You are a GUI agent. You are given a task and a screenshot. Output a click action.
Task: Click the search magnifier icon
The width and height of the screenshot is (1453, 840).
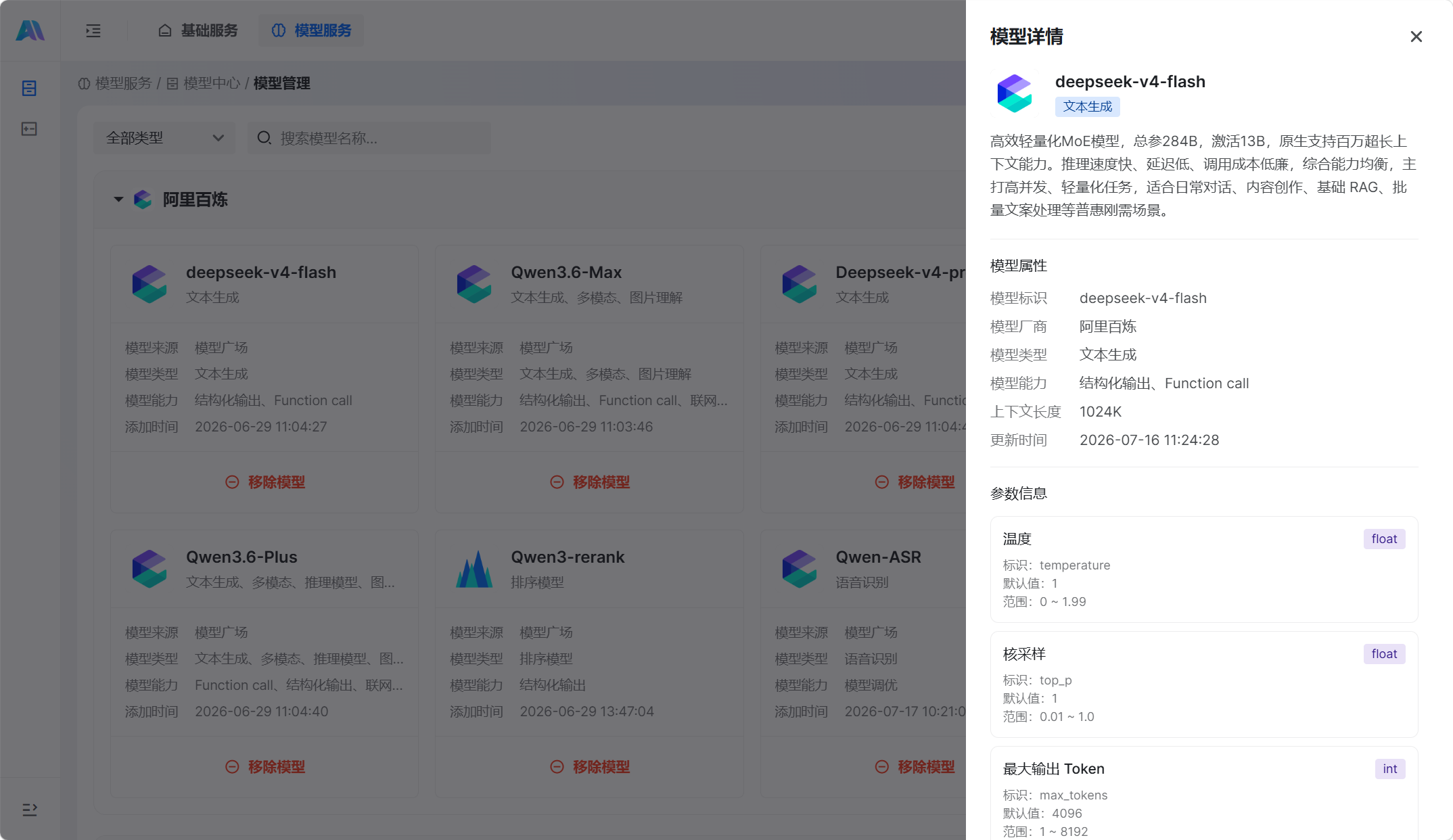pos(264,138)
